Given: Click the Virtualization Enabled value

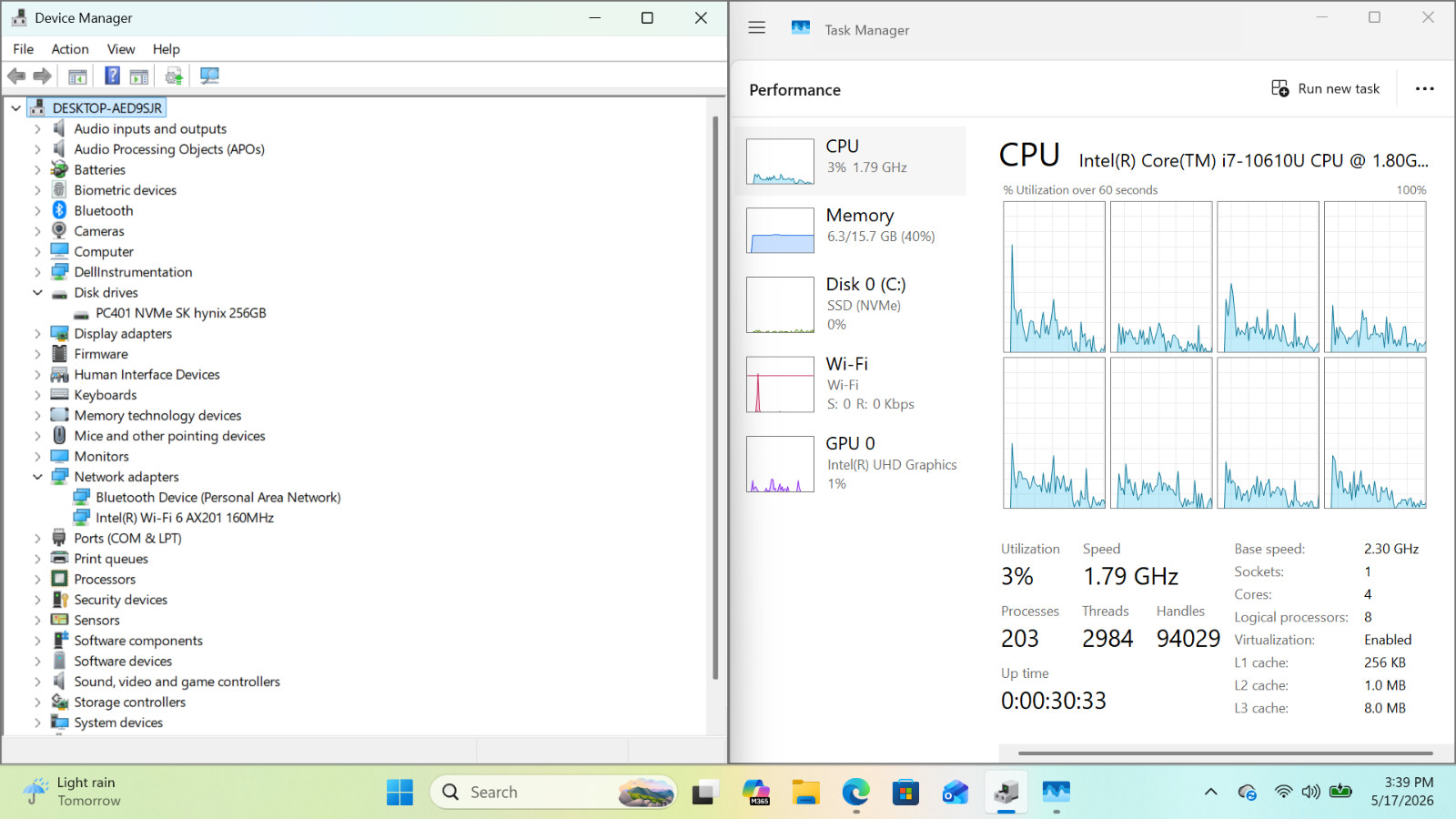Looking at the screenshot, I should (x=1388, y=640).
